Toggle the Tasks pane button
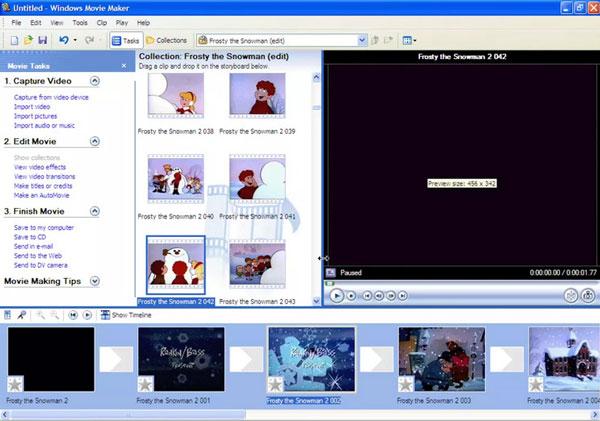 click(126, 40)
